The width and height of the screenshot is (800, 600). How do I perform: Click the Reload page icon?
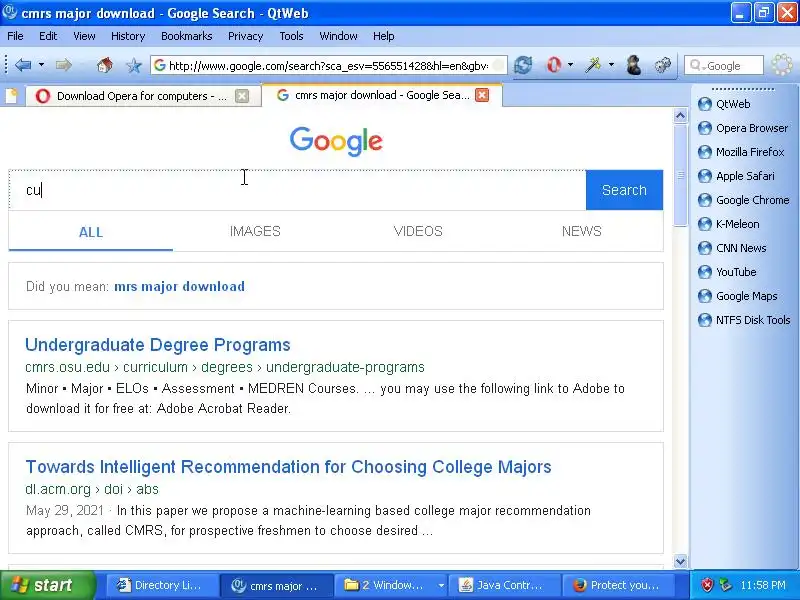pyautogui.click(x=523, y=65)
